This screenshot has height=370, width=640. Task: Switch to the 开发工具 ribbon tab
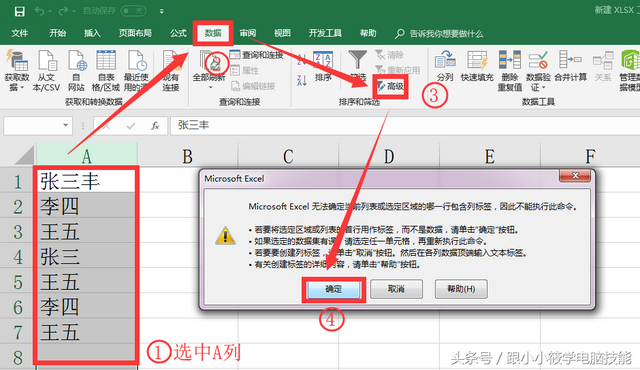325,33
